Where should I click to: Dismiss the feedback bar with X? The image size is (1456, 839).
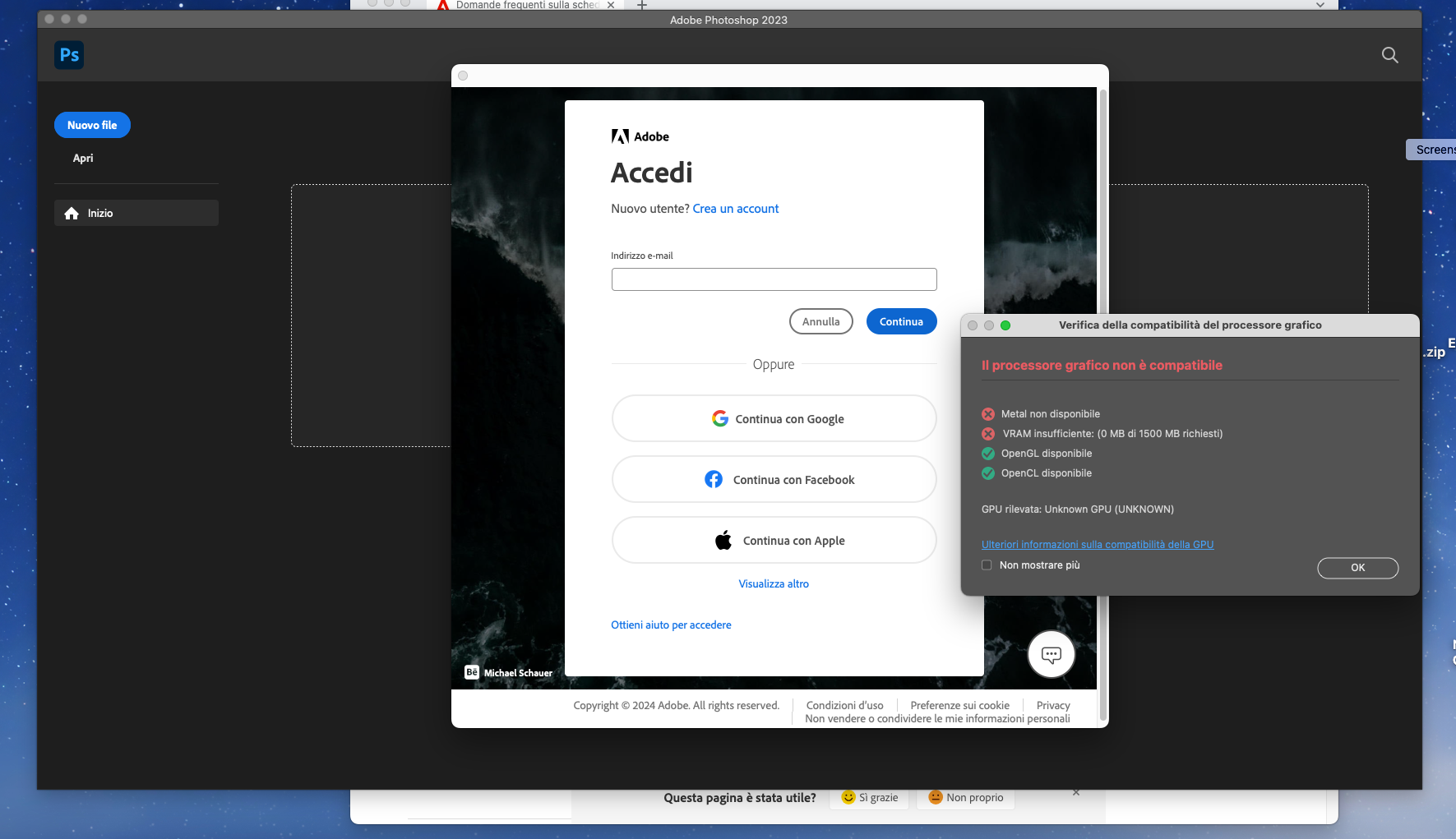click(x=1076, y=792)
